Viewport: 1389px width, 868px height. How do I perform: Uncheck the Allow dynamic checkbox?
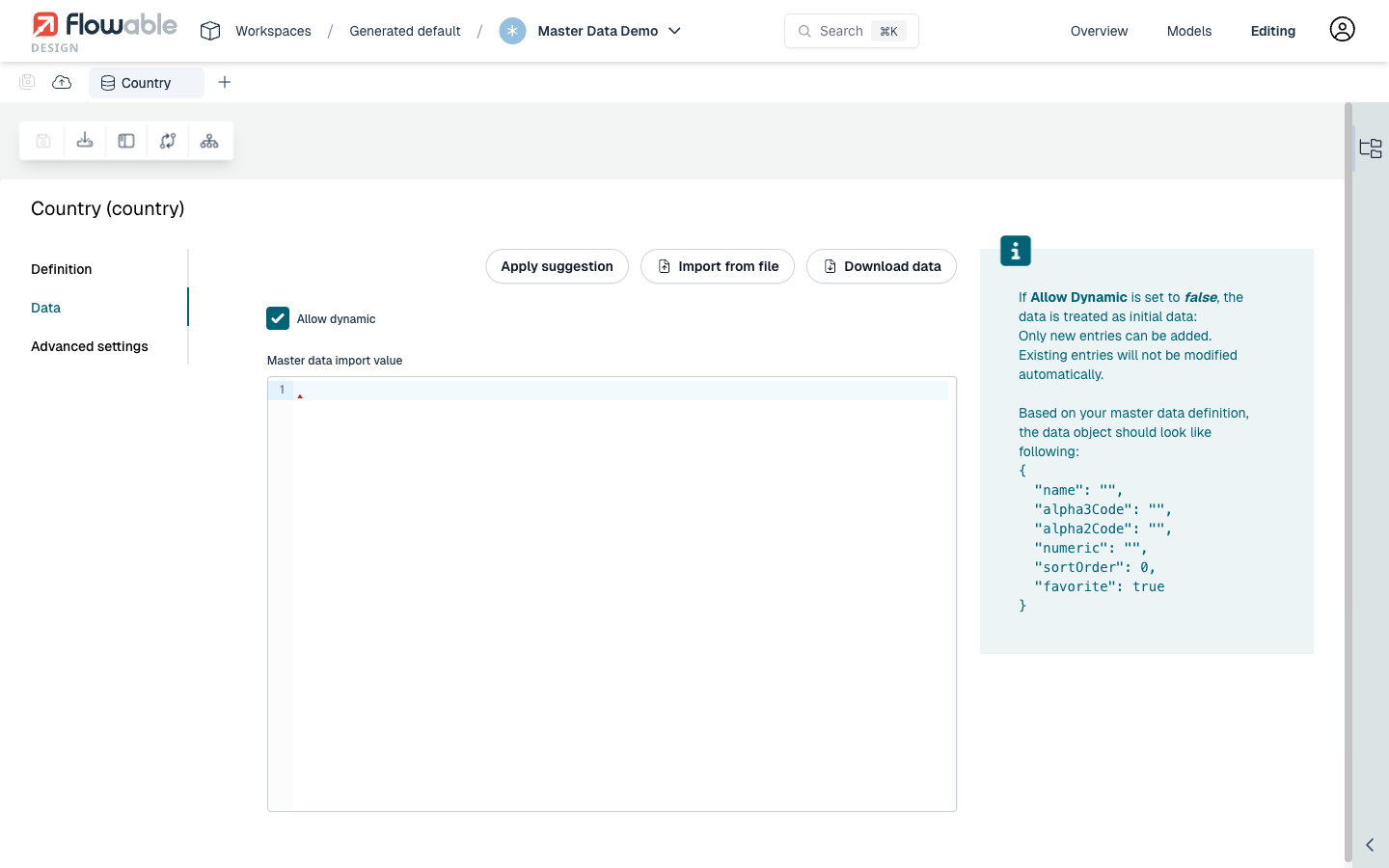[278, 318]
